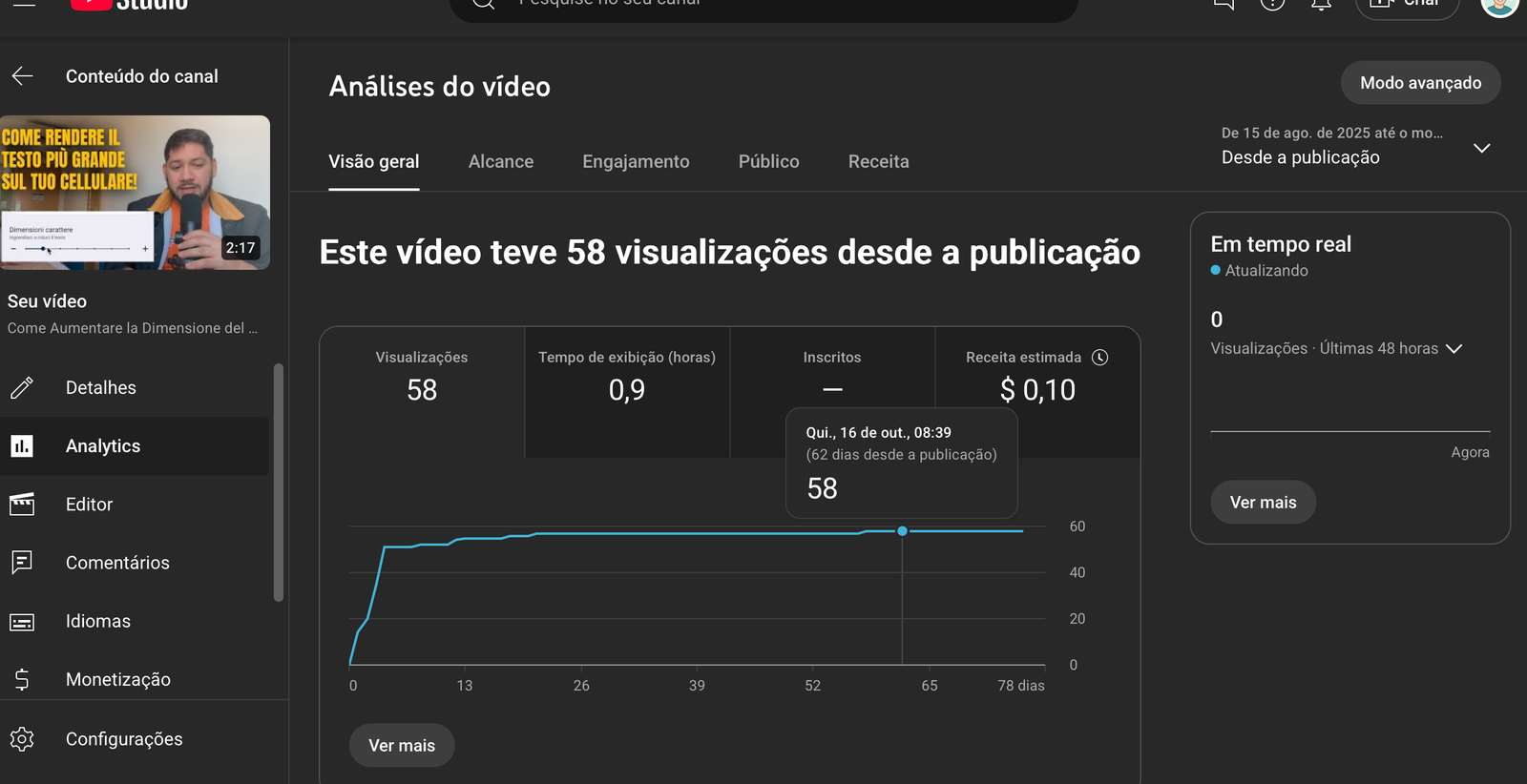Click the highlighted data point on the chart
Screen dimensions: 1527x784
[x=902, y=531]
